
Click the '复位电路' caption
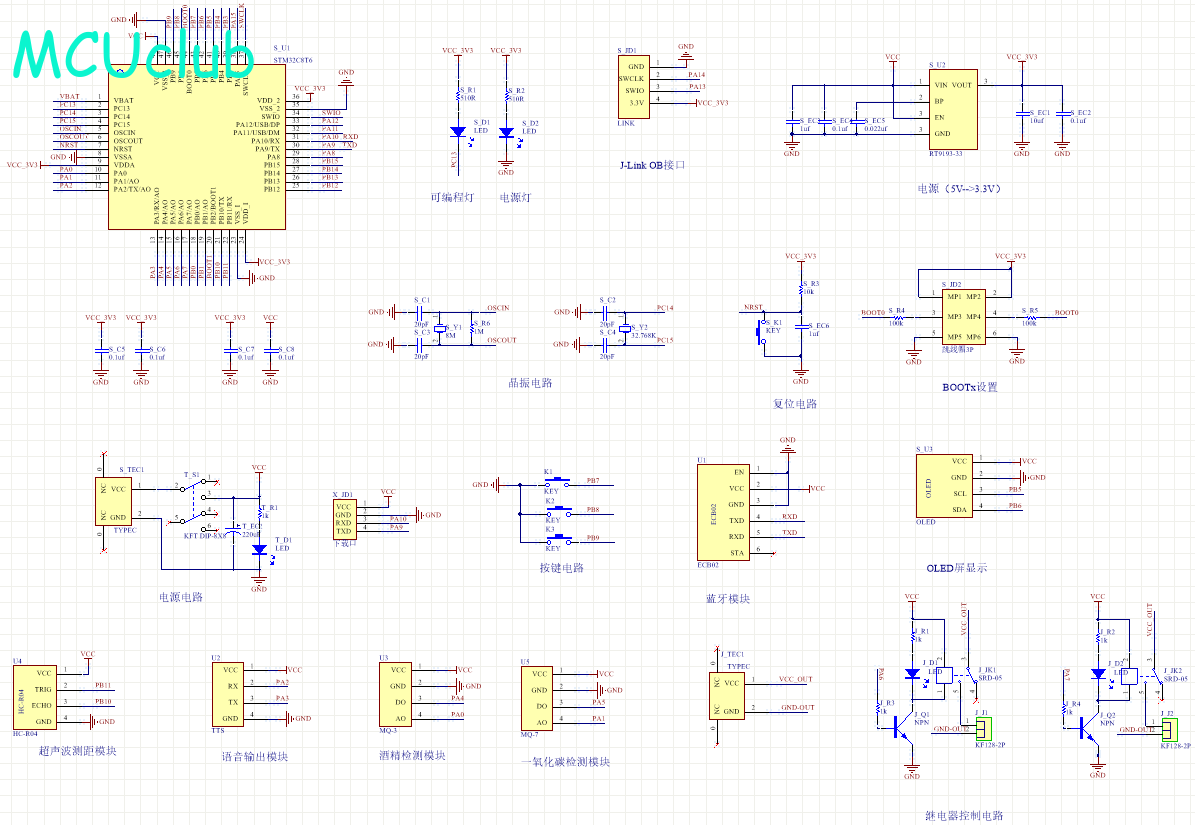pos(795,404)
